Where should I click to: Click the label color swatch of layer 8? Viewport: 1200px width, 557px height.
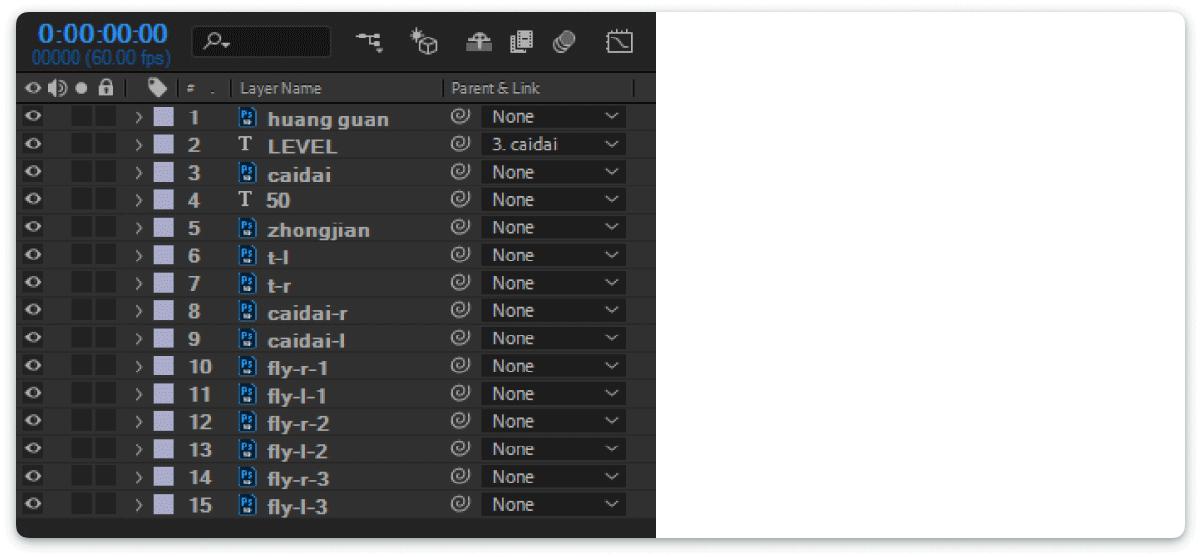(163, 311)
